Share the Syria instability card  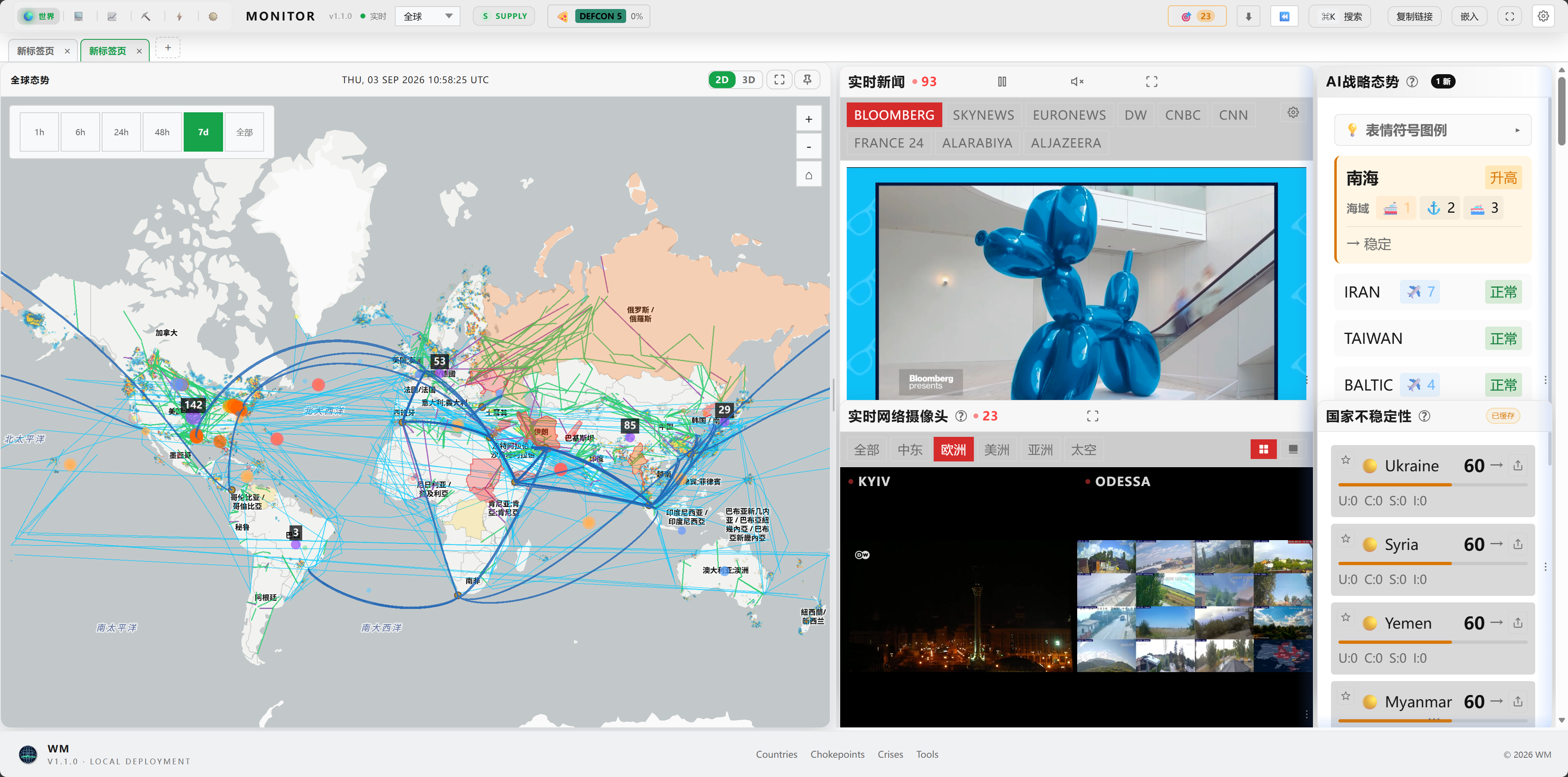(1518, 544)
